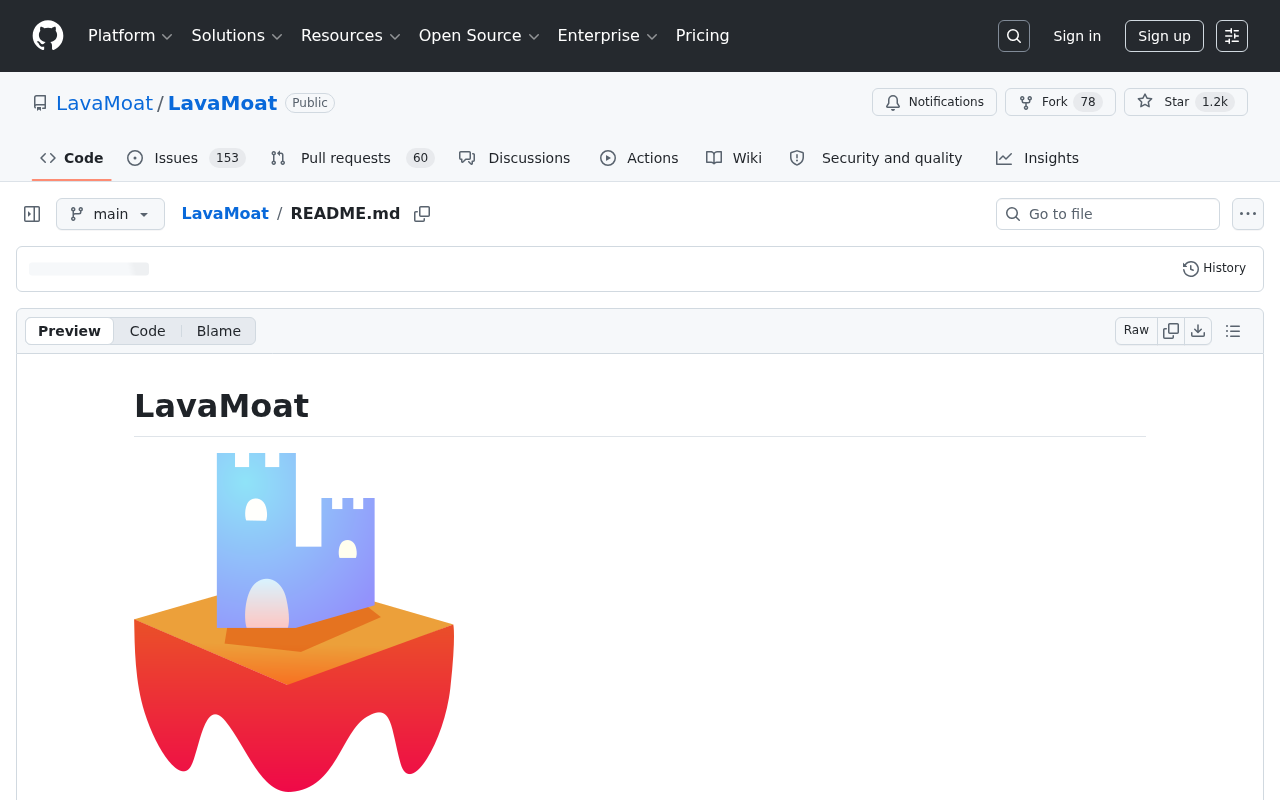Click the LavaMoat castle logo image
The width and height of the screenshot is (1280, 800).
294,622
